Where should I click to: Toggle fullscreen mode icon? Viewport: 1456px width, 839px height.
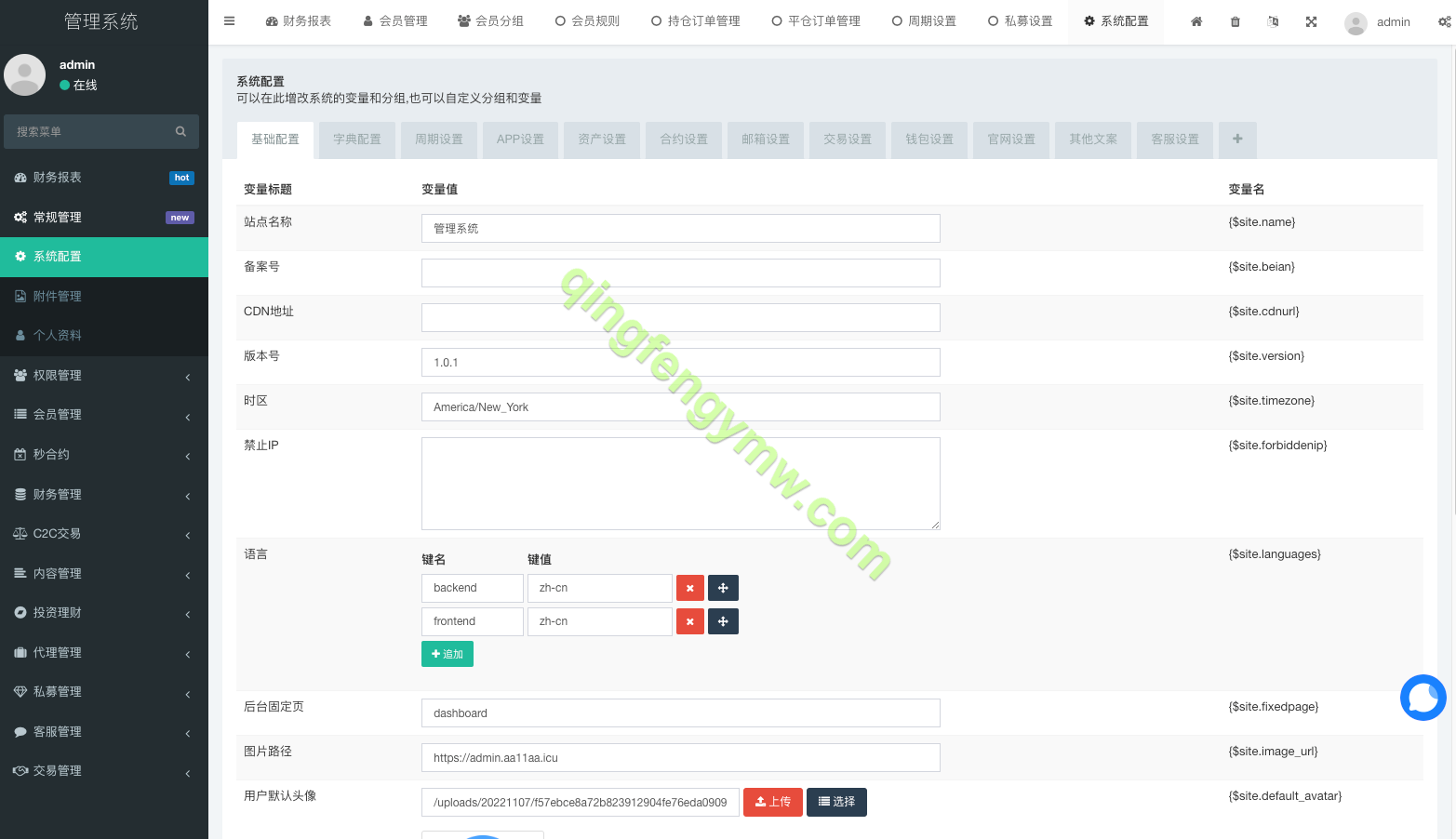1311,21
